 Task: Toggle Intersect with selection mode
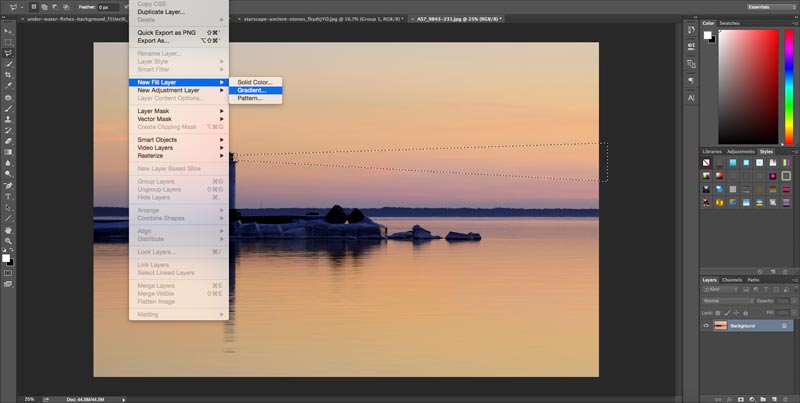66,7
